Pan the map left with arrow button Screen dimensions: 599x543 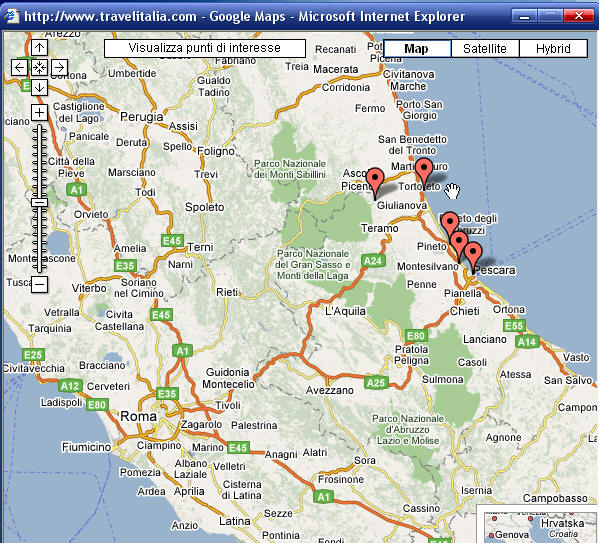click(x=19, y=68)
